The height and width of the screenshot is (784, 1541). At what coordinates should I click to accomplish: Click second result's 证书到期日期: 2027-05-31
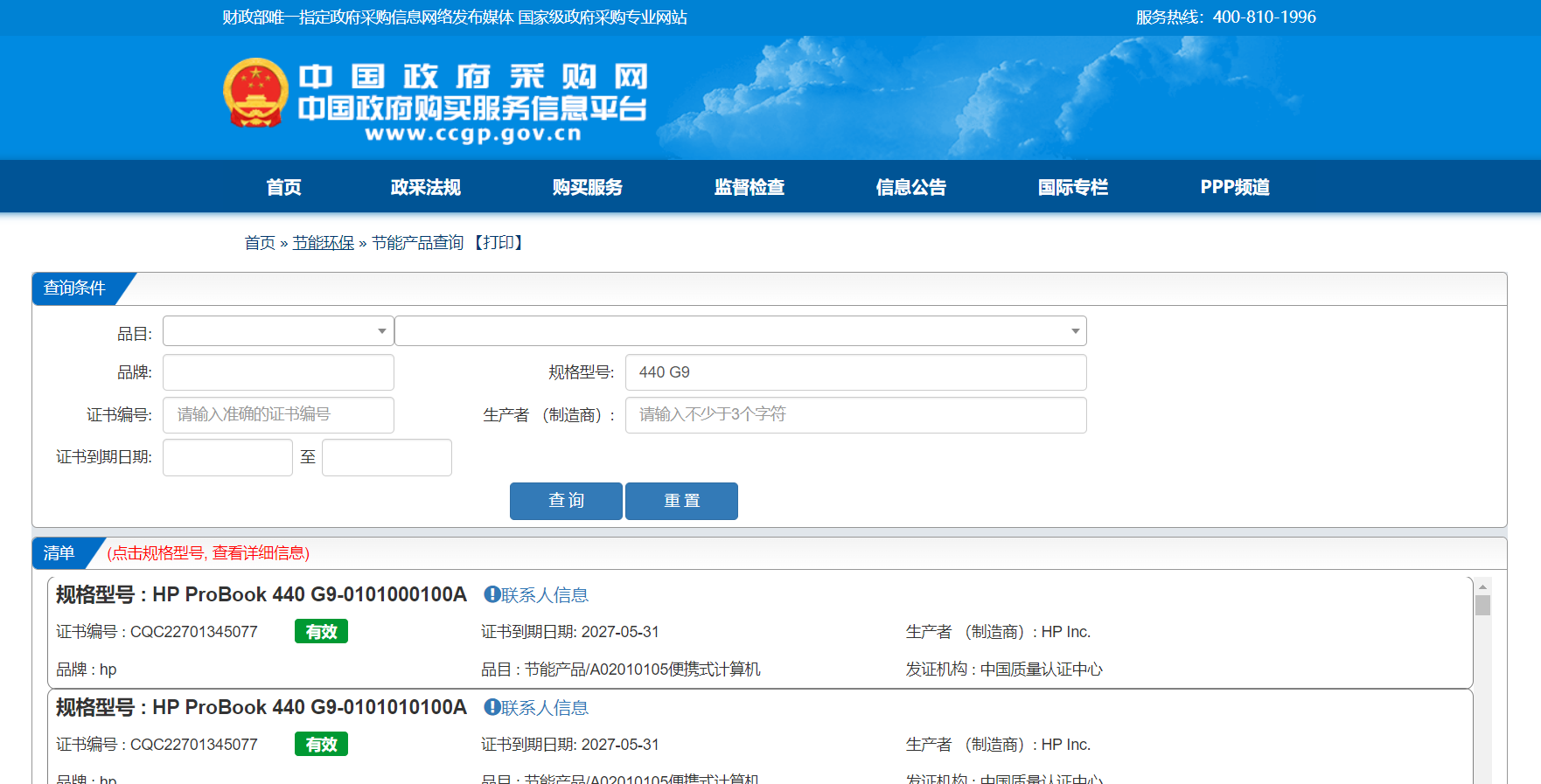pyautogui.click(x=570, y=745)
